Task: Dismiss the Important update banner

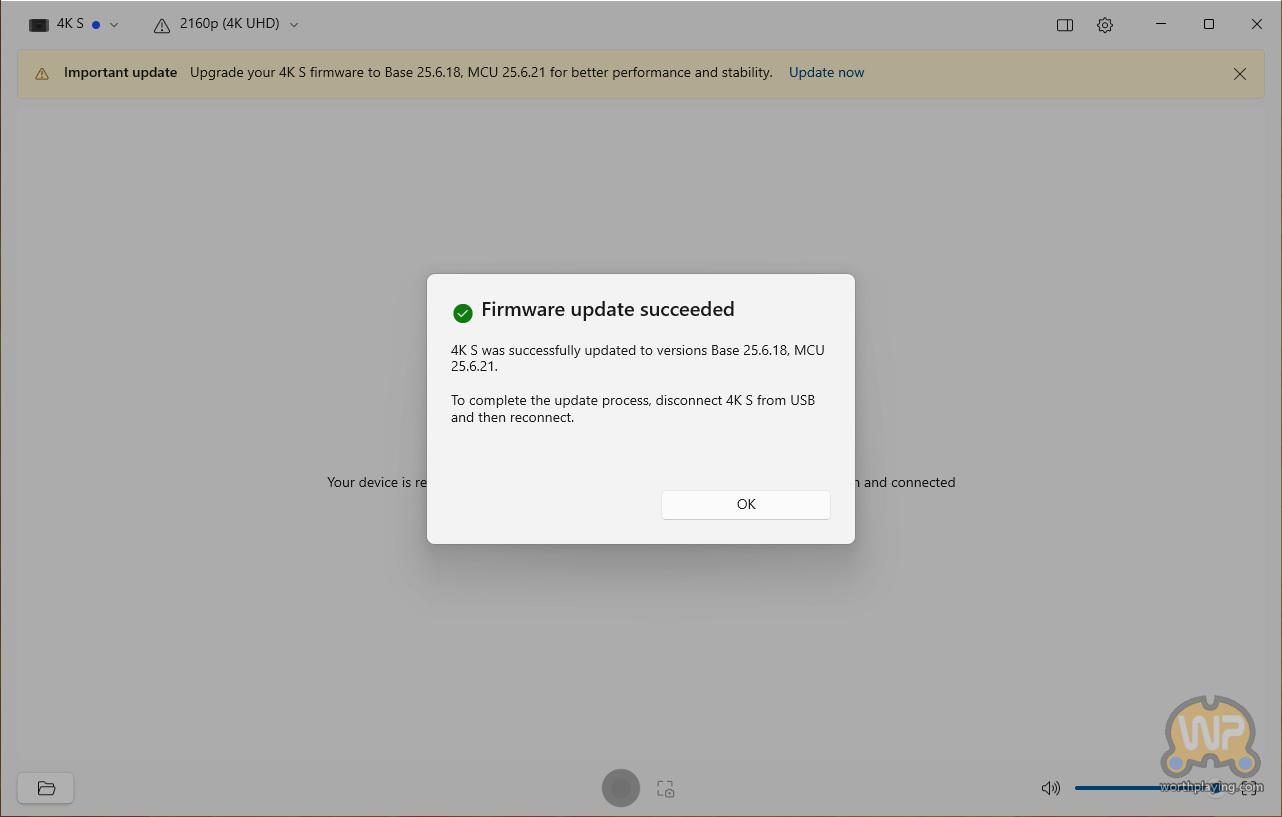Action: 1239,73
